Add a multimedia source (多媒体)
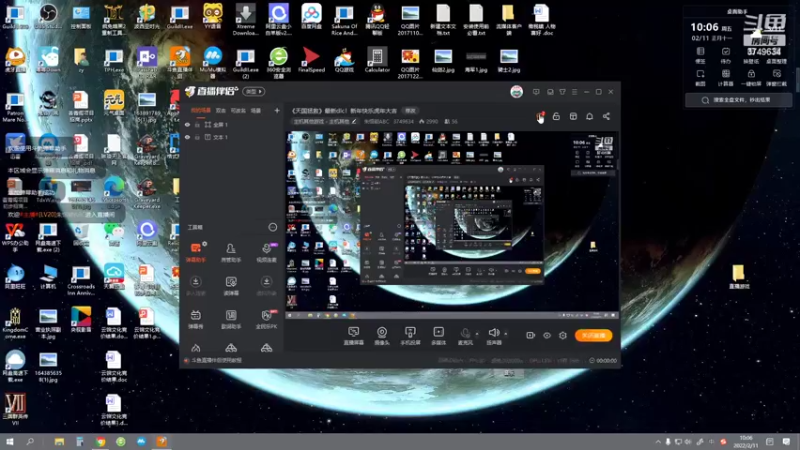800x450 pixels. pos(438,336)
